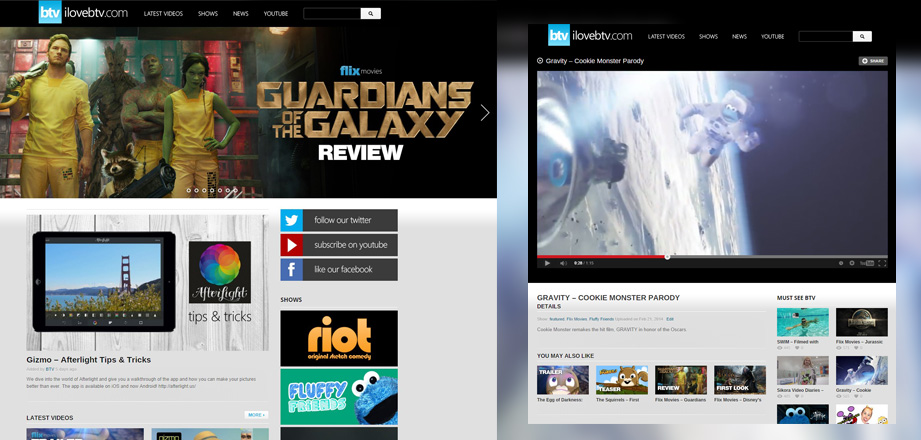Click the follow our twitter button

click(x=339, y=220)
